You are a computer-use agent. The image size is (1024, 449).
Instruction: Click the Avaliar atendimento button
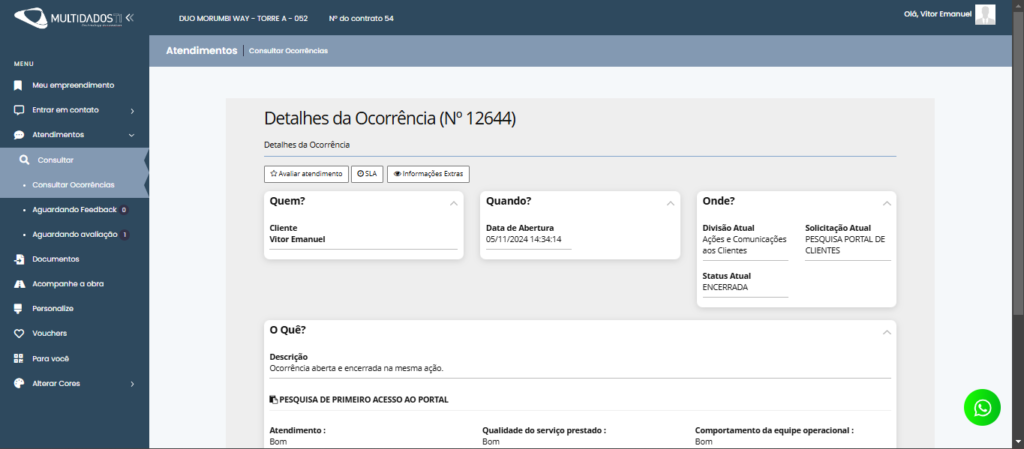pos(306,173)
